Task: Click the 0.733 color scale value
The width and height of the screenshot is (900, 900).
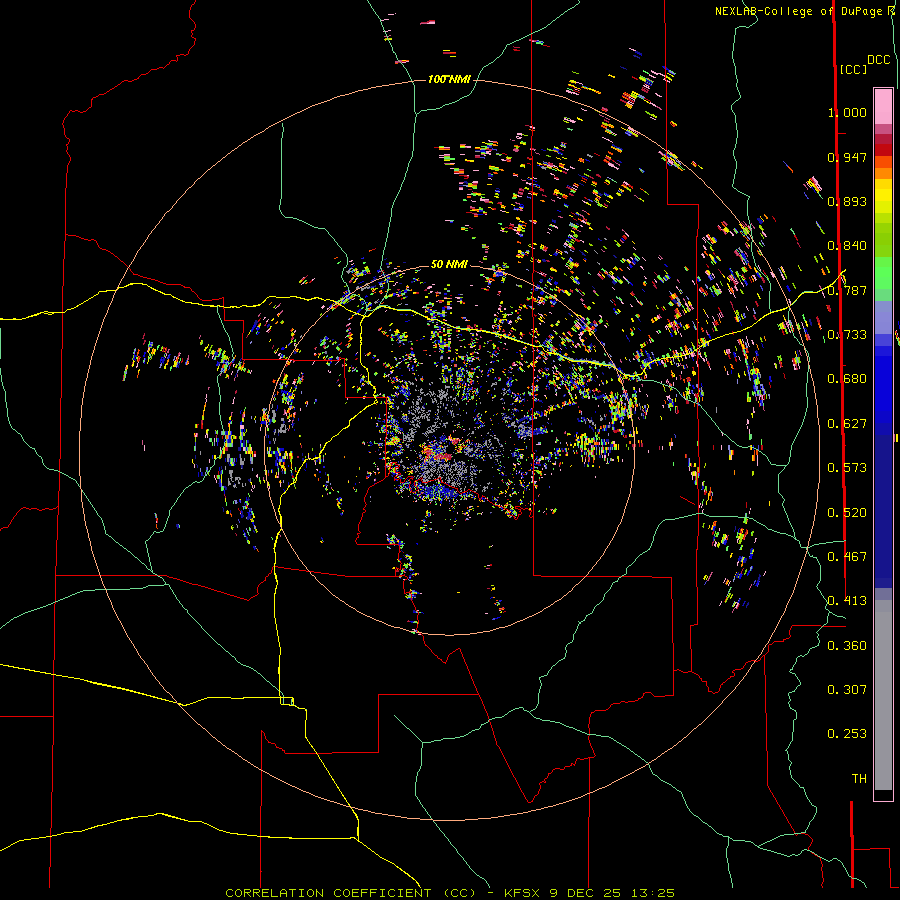Action: (847, 335)
